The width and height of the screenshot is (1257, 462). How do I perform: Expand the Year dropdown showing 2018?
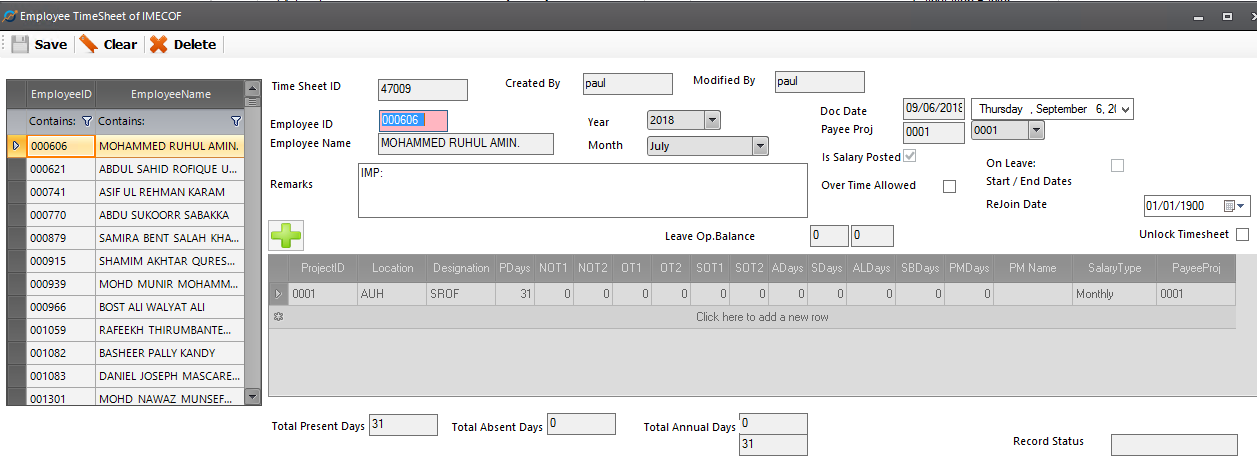click(712, 120)
